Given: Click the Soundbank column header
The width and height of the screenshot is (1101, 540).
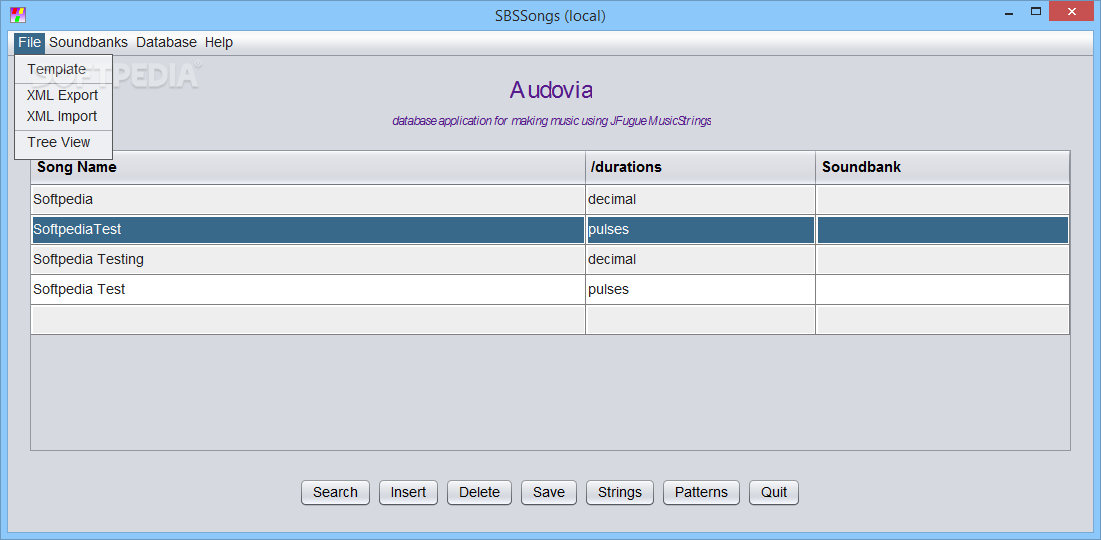Looking at the screenshot, I should click(x=942, y=167).
